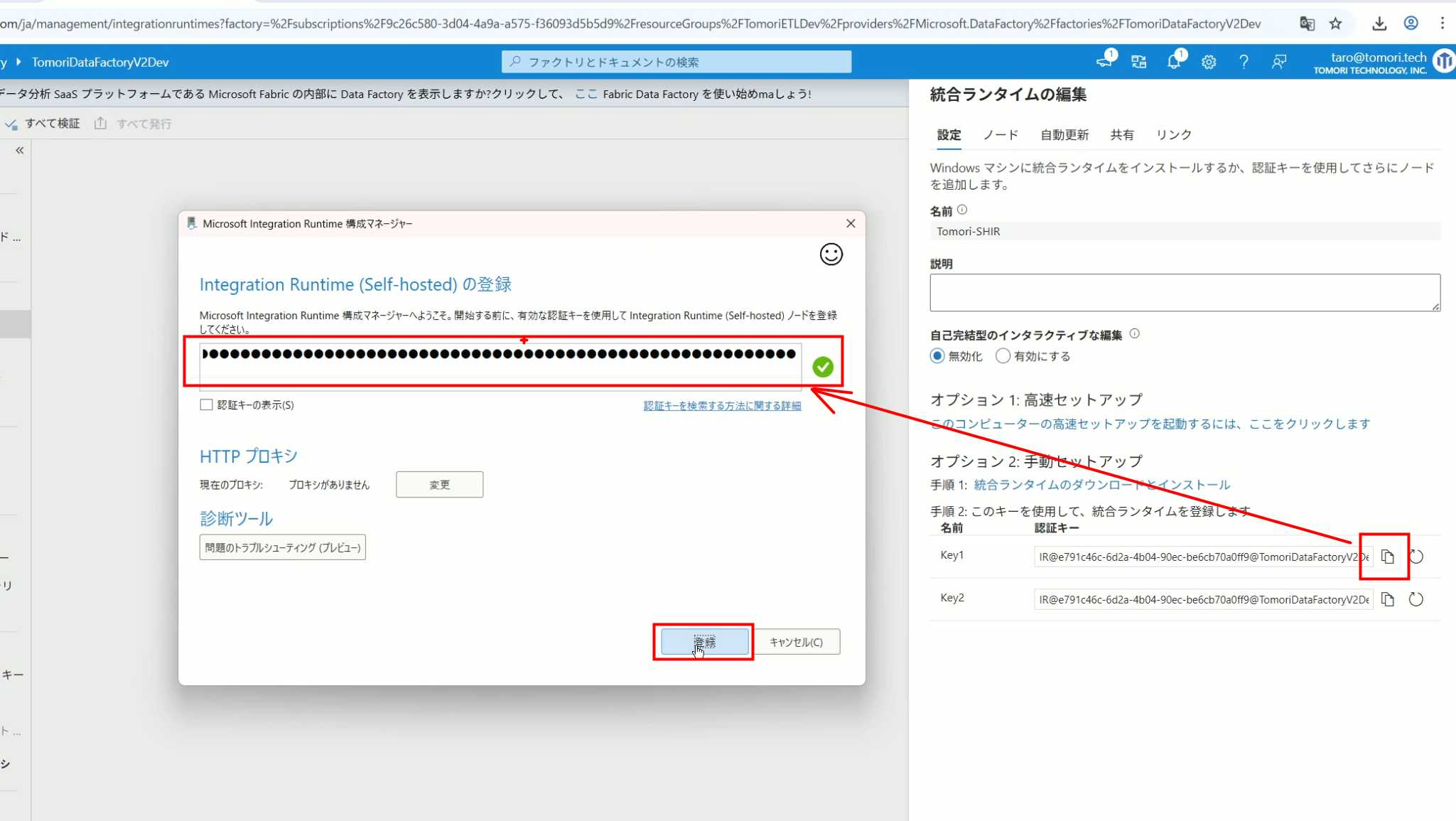Image resolution: width=1456 pixels, height=821 pixels.
Task: Click the 変更 proxy button
Action: point(439,485)
